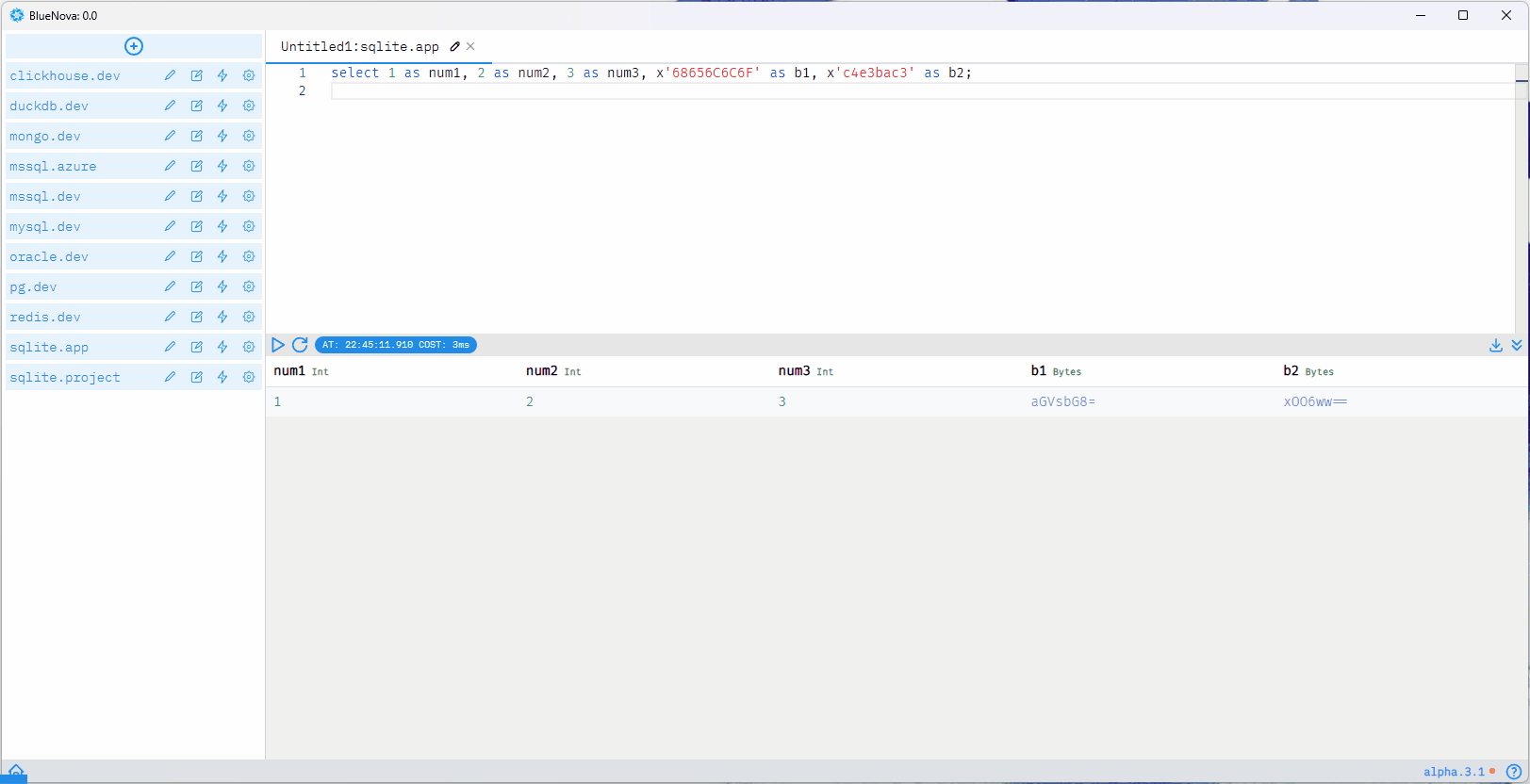
Task: Click pencil icon for pg.dev
Action: coord(170,286)
